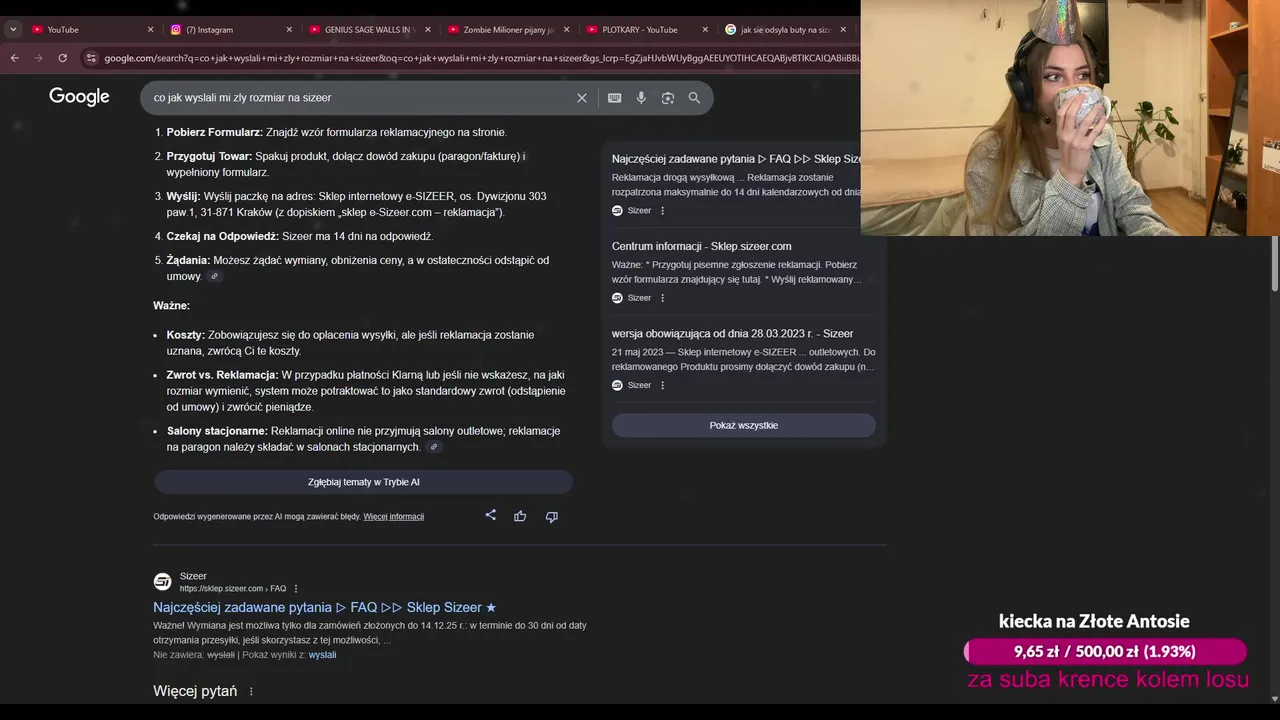
Task: Click 'Zgłębiaj tematy w Trybie AI' button
Action: coord(363,482)
